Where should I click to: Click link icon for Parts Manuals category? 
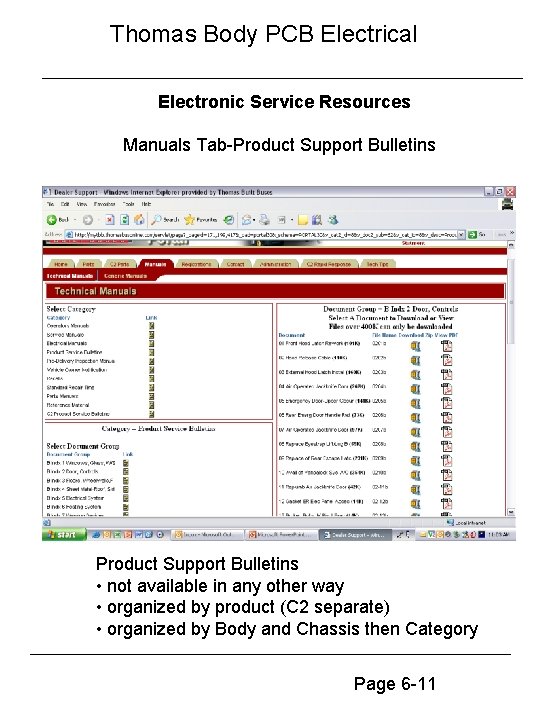pos(152,396)
